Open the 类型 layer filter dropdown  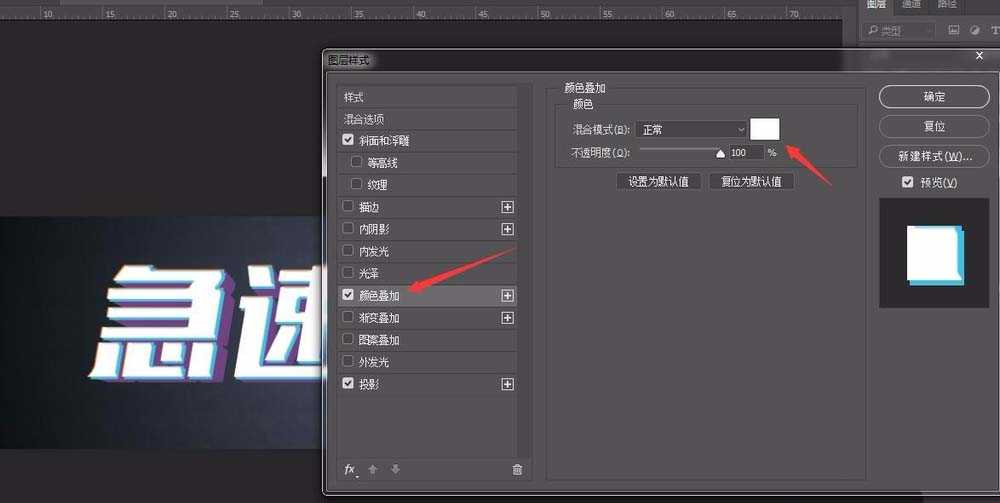[x=900, y=31]
